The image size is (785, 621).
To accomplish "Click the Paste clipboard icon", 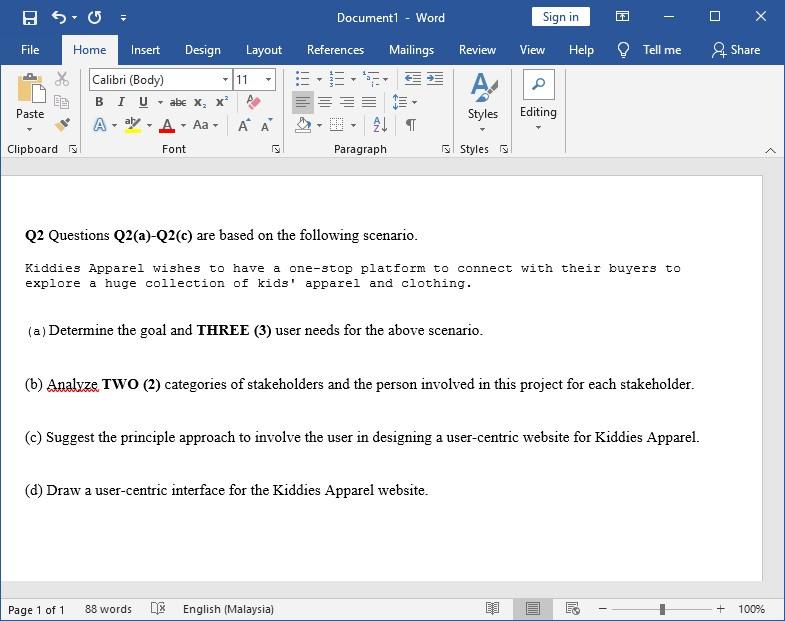I will [x=31, y=88].
